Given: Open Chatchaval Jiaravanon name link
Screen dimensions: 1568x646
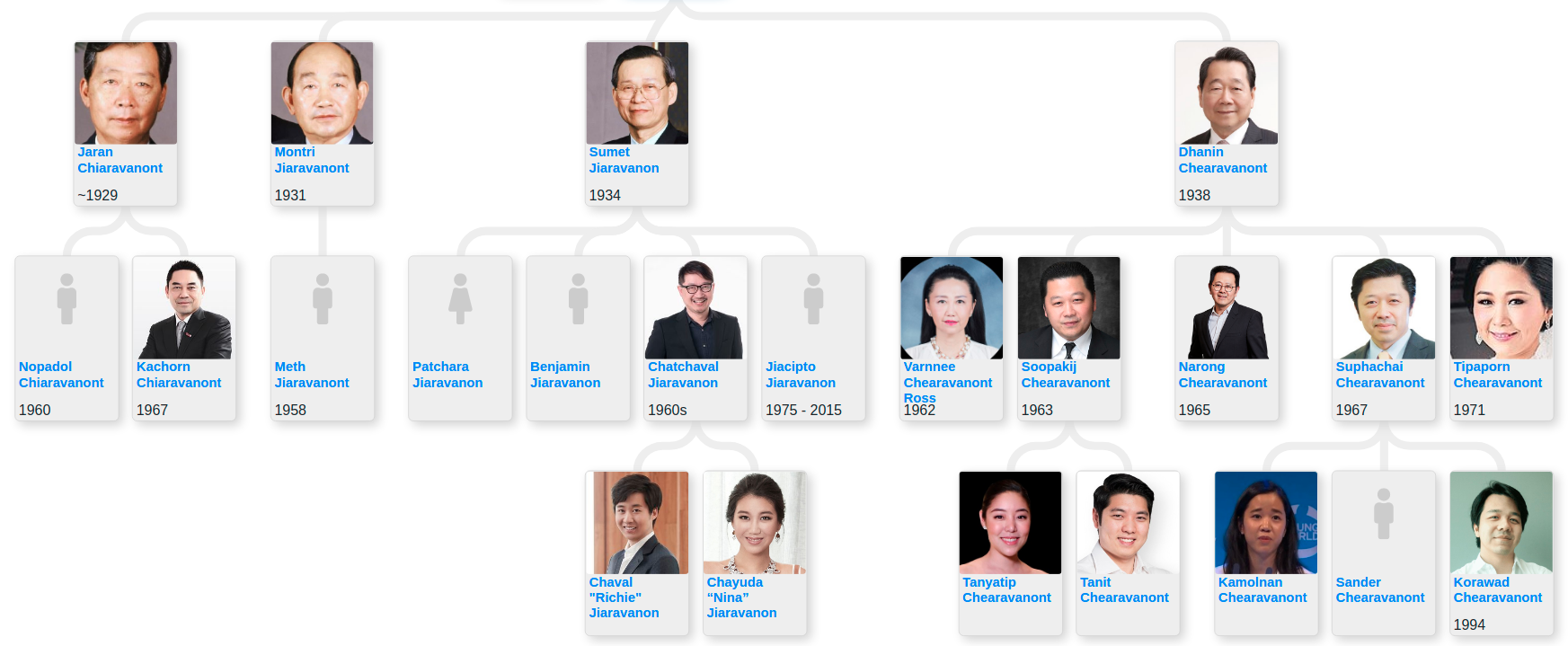Looking at the screenshot, I should point(683,375).
